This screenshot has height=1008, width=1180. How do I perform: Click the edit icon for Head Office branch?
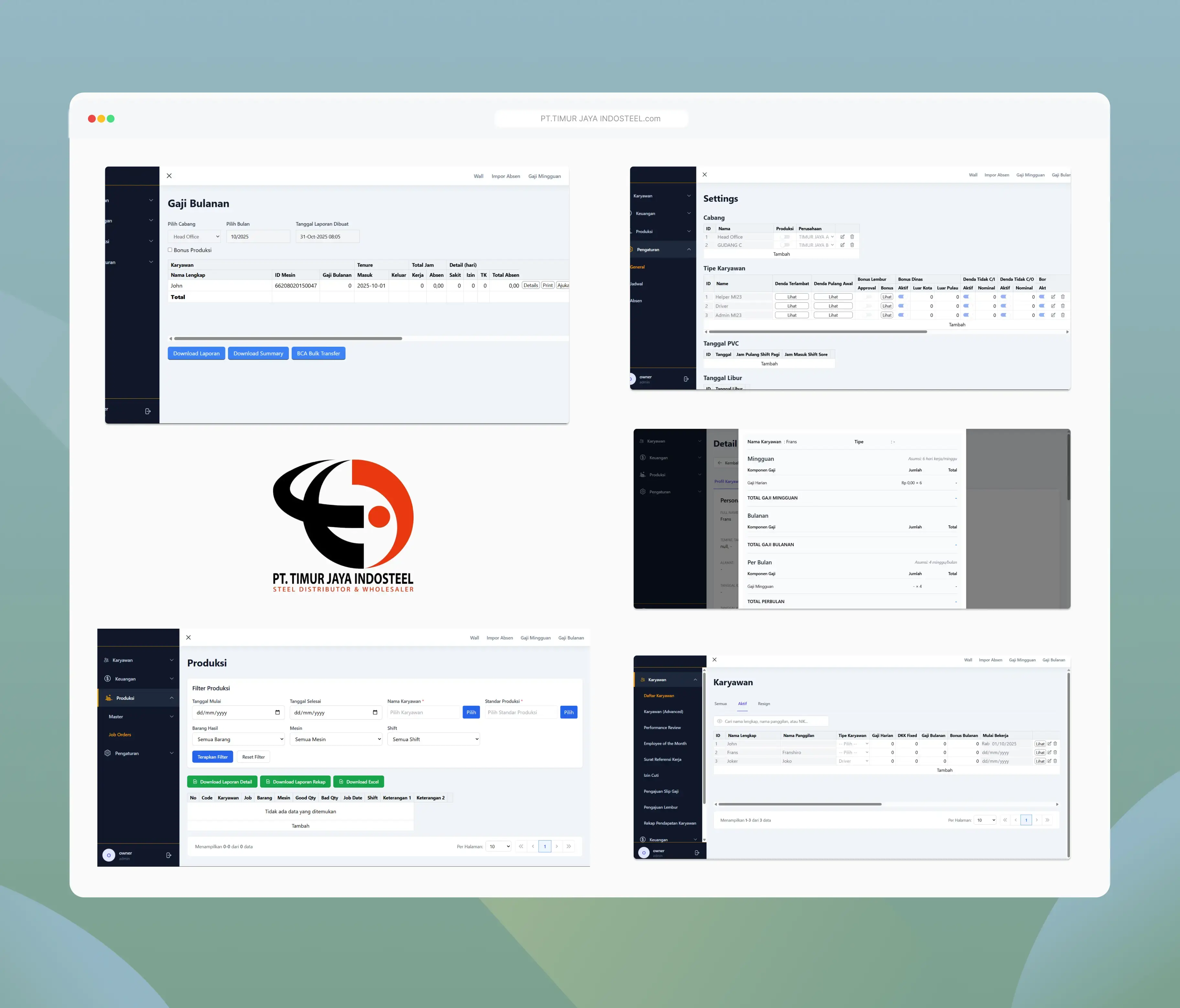(842, 237)
